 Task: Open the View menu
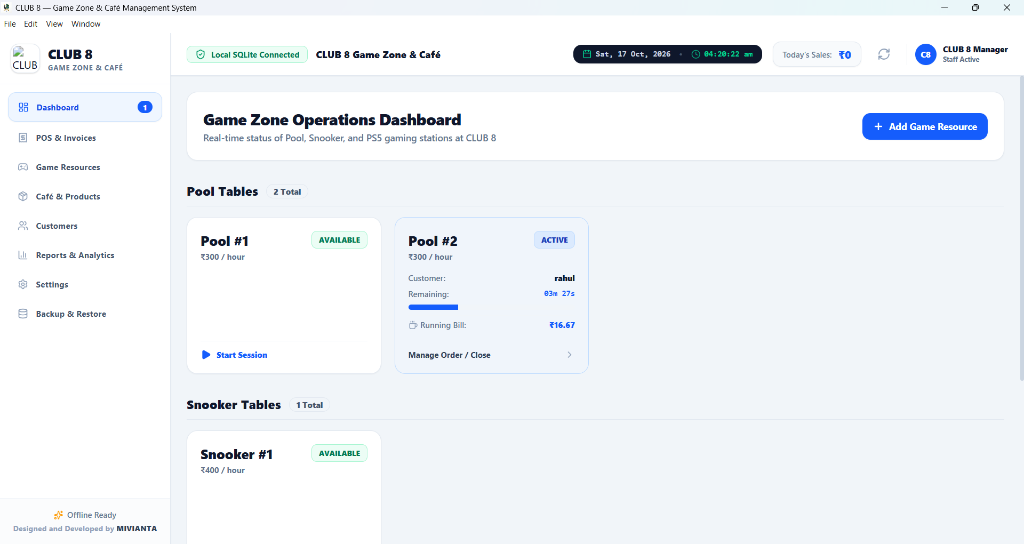(54, 24)
